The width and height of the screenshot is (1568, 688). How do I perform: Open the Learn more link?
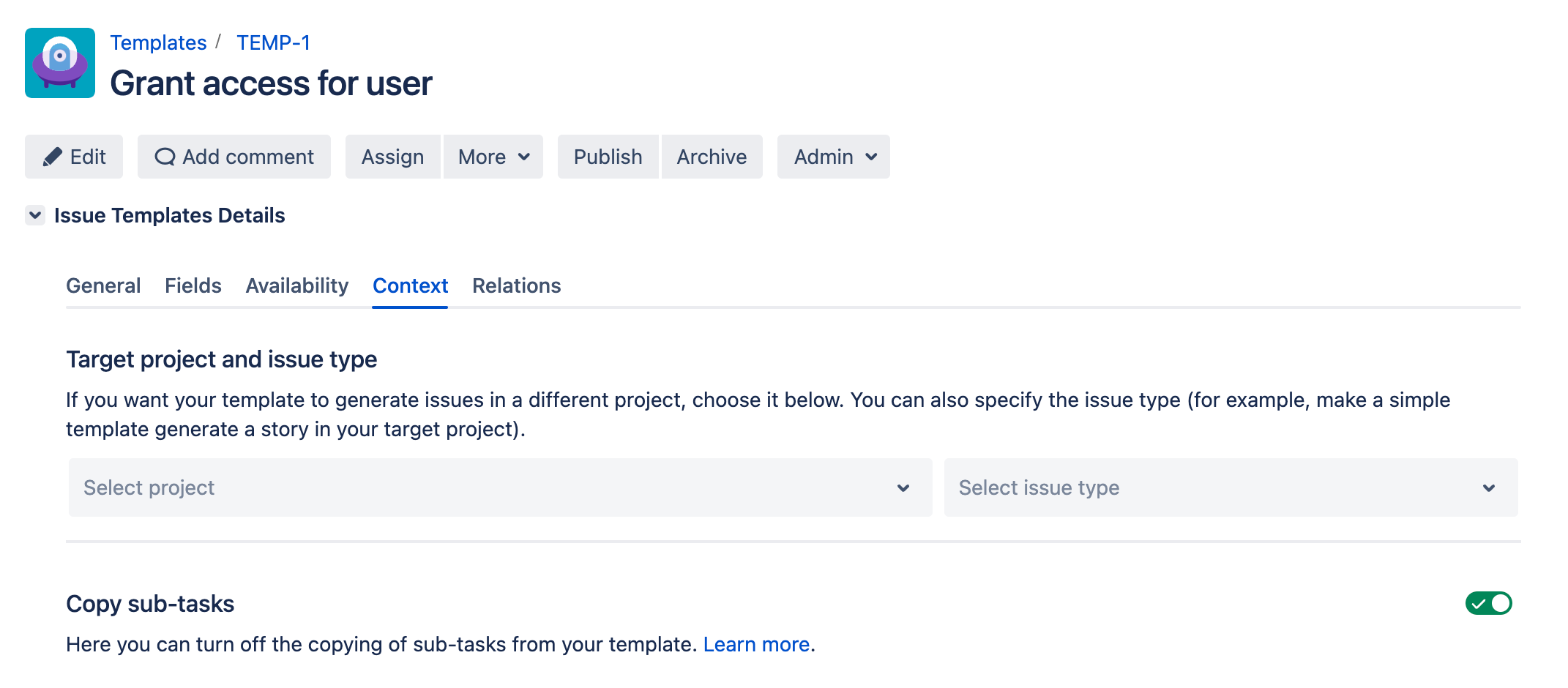[x=756, y=644]
